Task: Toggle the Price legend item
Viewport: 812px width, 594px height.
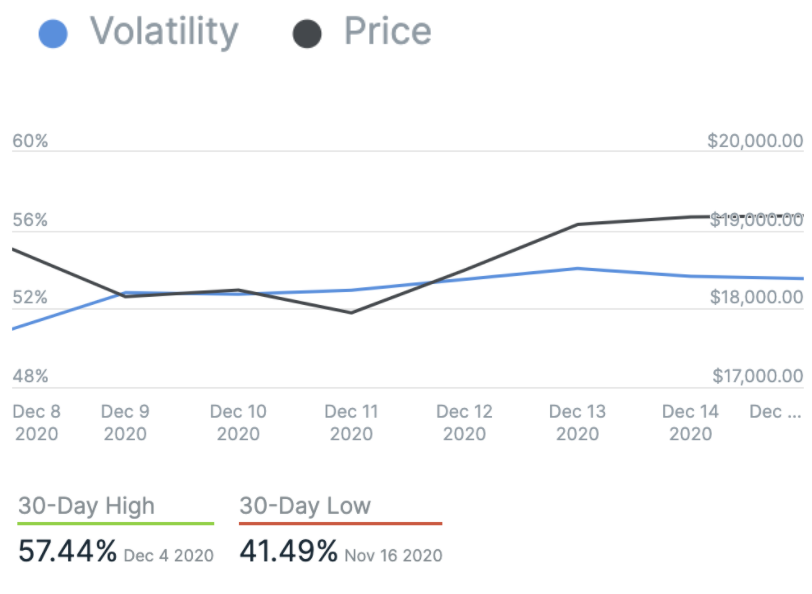Action: tap(387, 32)
